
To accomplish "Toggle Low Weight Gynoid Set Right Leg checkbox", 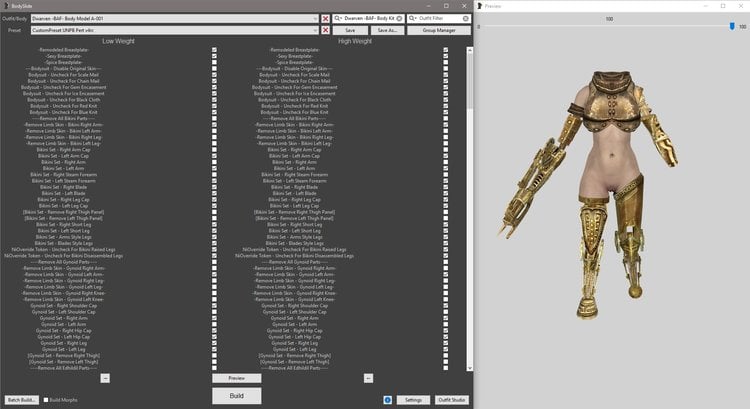I will (x=214, y=343).
